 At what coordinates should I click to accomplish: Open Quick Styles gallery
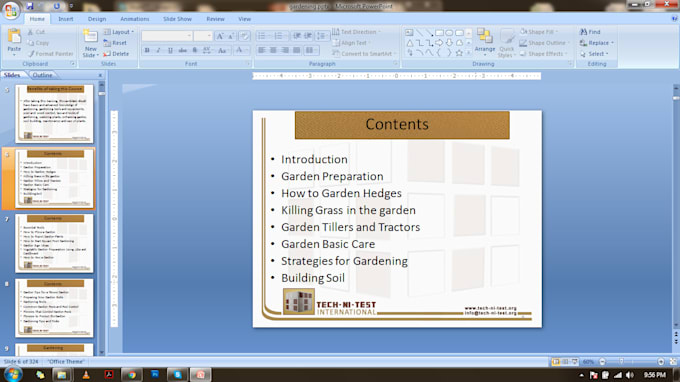506,42
